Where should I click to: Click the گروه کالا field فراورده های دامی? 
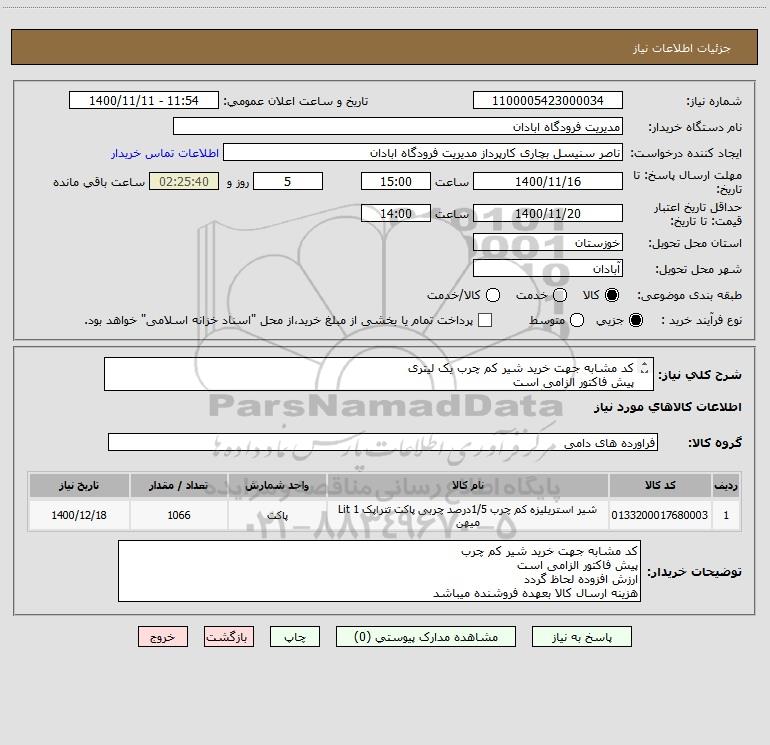tap(383, 442)
